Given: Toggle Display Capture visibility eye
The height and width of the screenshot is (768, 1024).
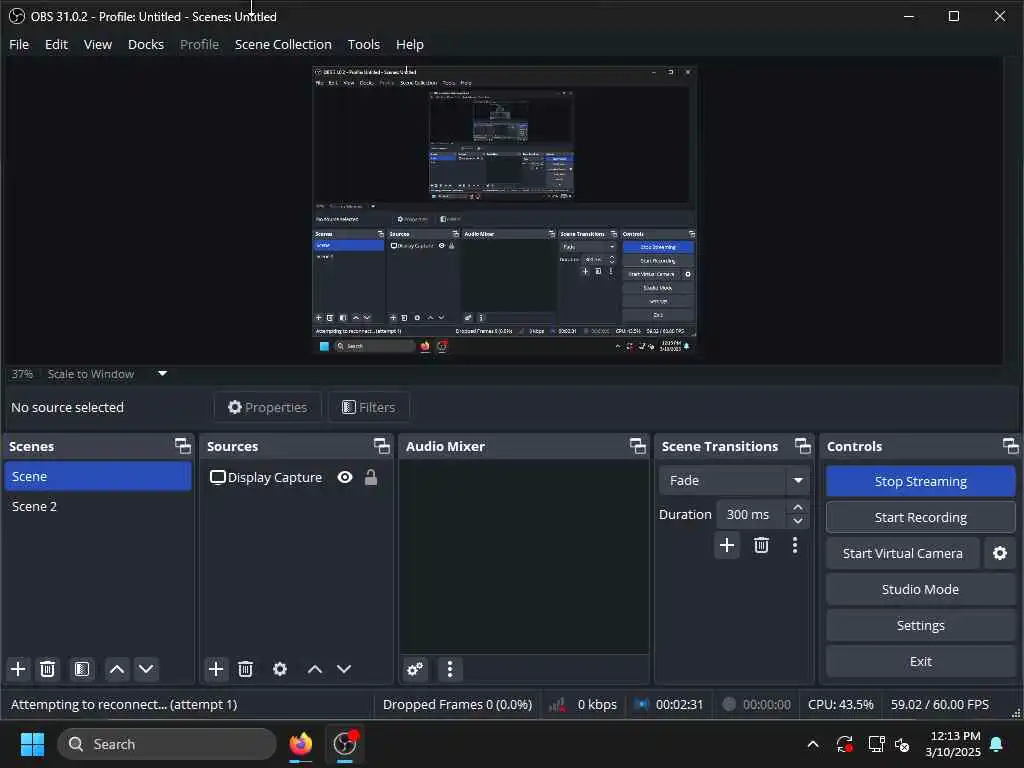Looking at the screenshot, I should 345,477.
